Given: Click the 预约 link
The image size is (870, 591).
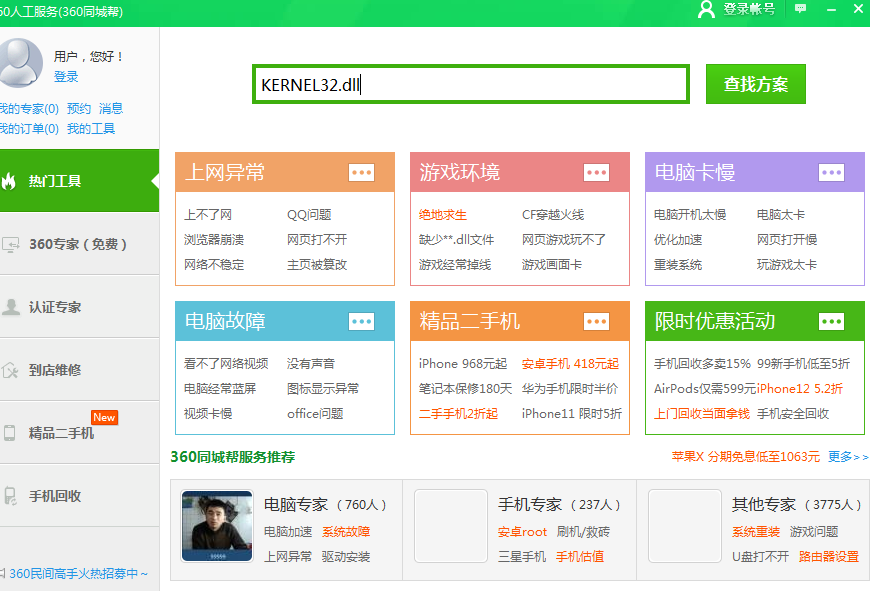Looking at the screenshot, I should (x=79, y=108).
